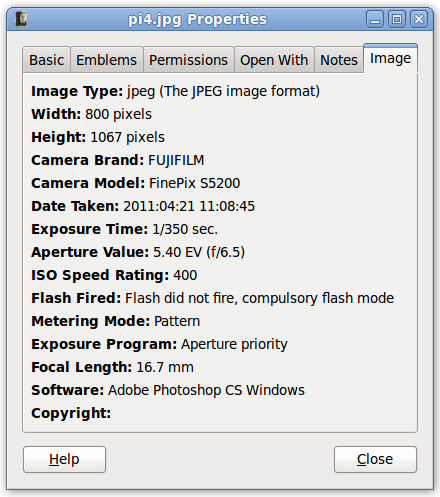Screen dimensions: 440x497
Task: Select the Open With tab
Action: tap(274, 60)
